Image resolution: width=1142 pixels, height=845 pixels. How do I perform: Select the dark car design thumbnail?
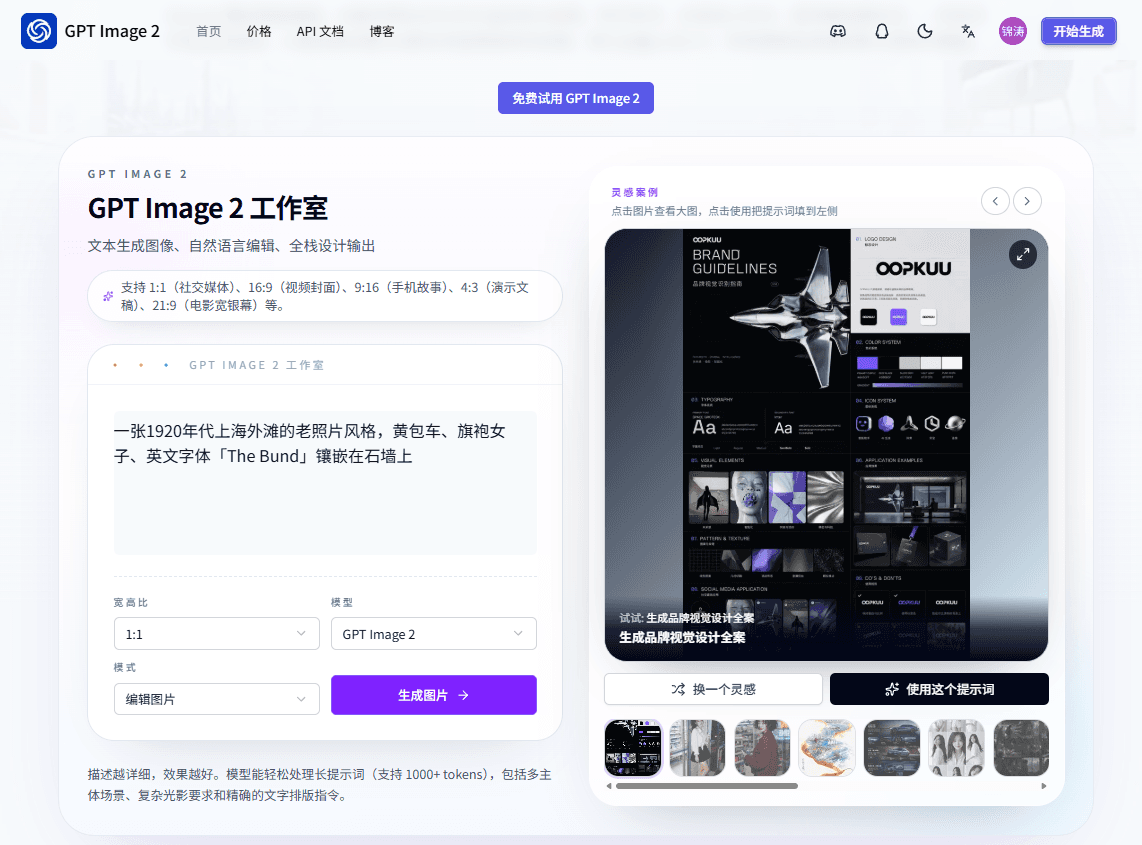pyautogui.click(x=891, y=748)
